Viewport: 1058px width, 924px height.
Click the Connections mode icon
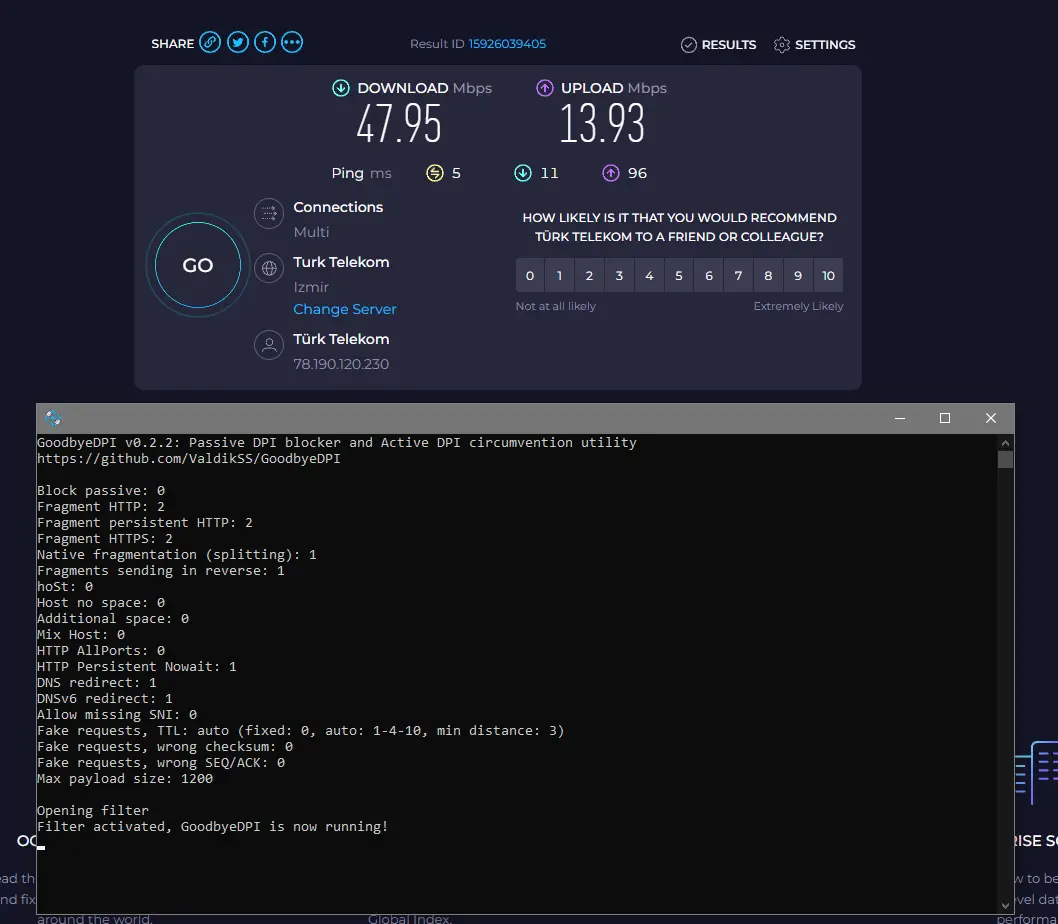[269, 214]
